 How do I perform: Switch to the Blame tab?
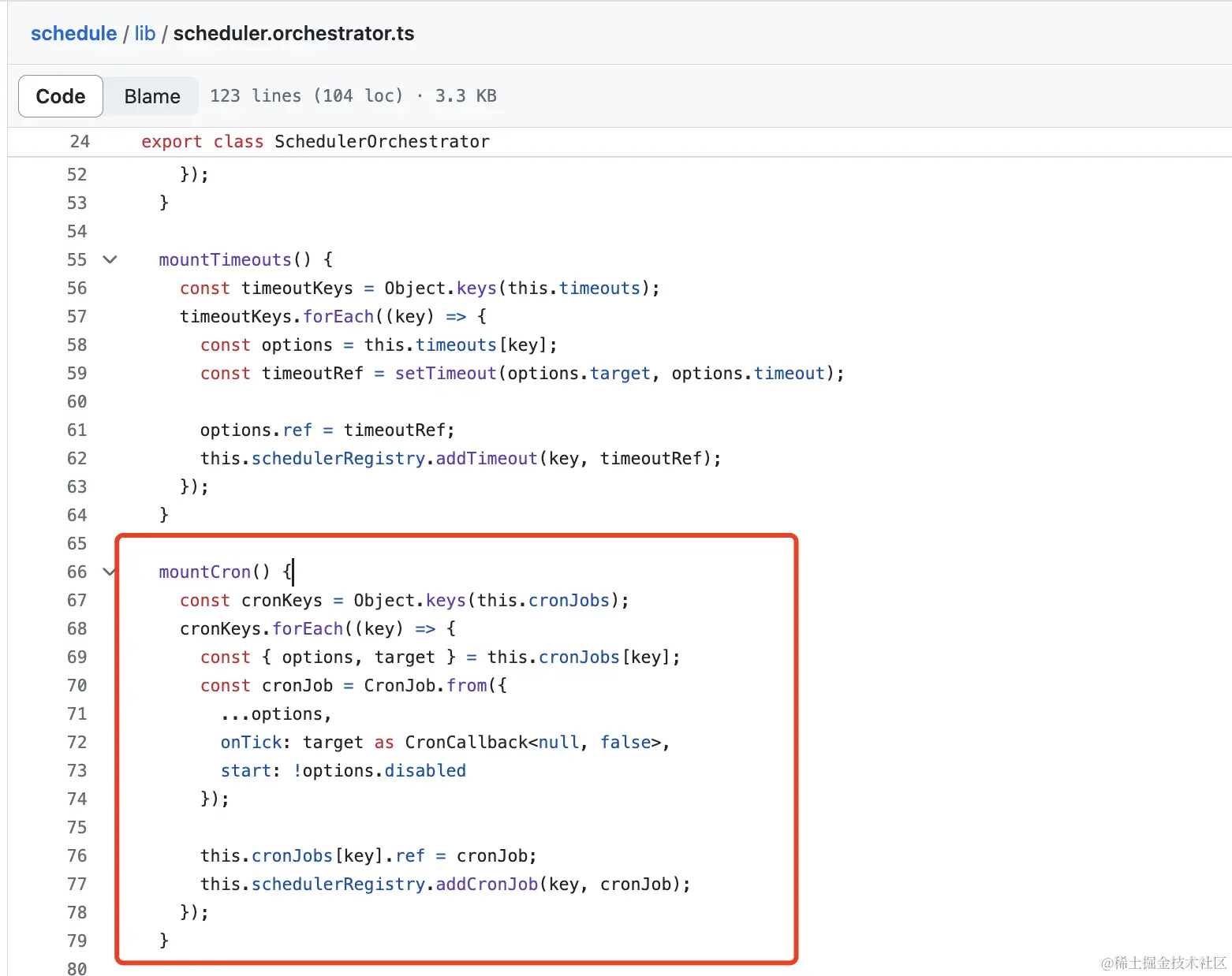point(151,96)
